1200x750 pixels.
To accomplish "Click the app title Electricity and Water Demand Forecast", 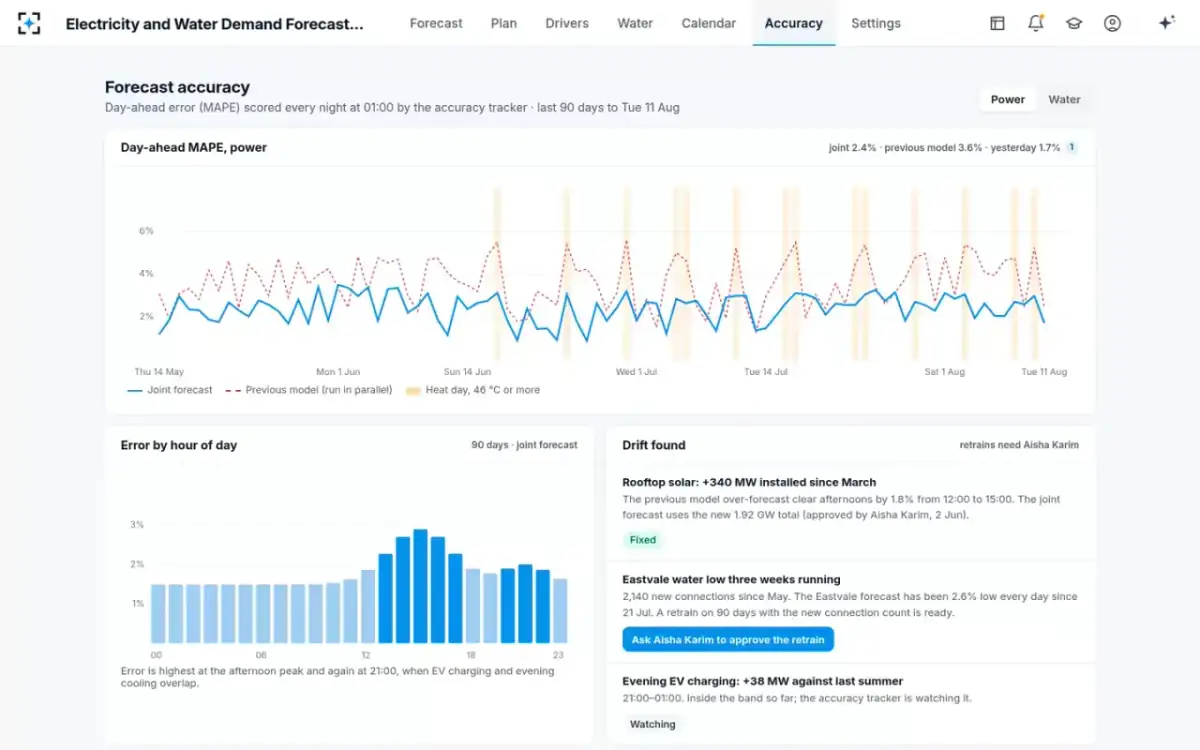I will coord(215,23).
